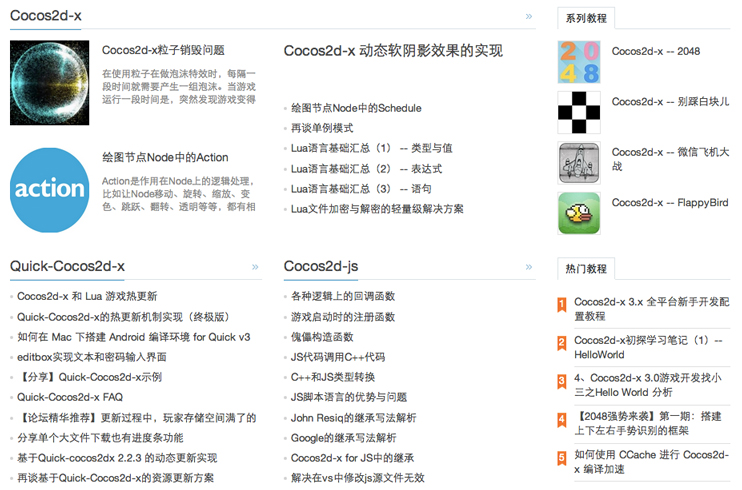Click the particle bubble article image

[x=50, y=83]
